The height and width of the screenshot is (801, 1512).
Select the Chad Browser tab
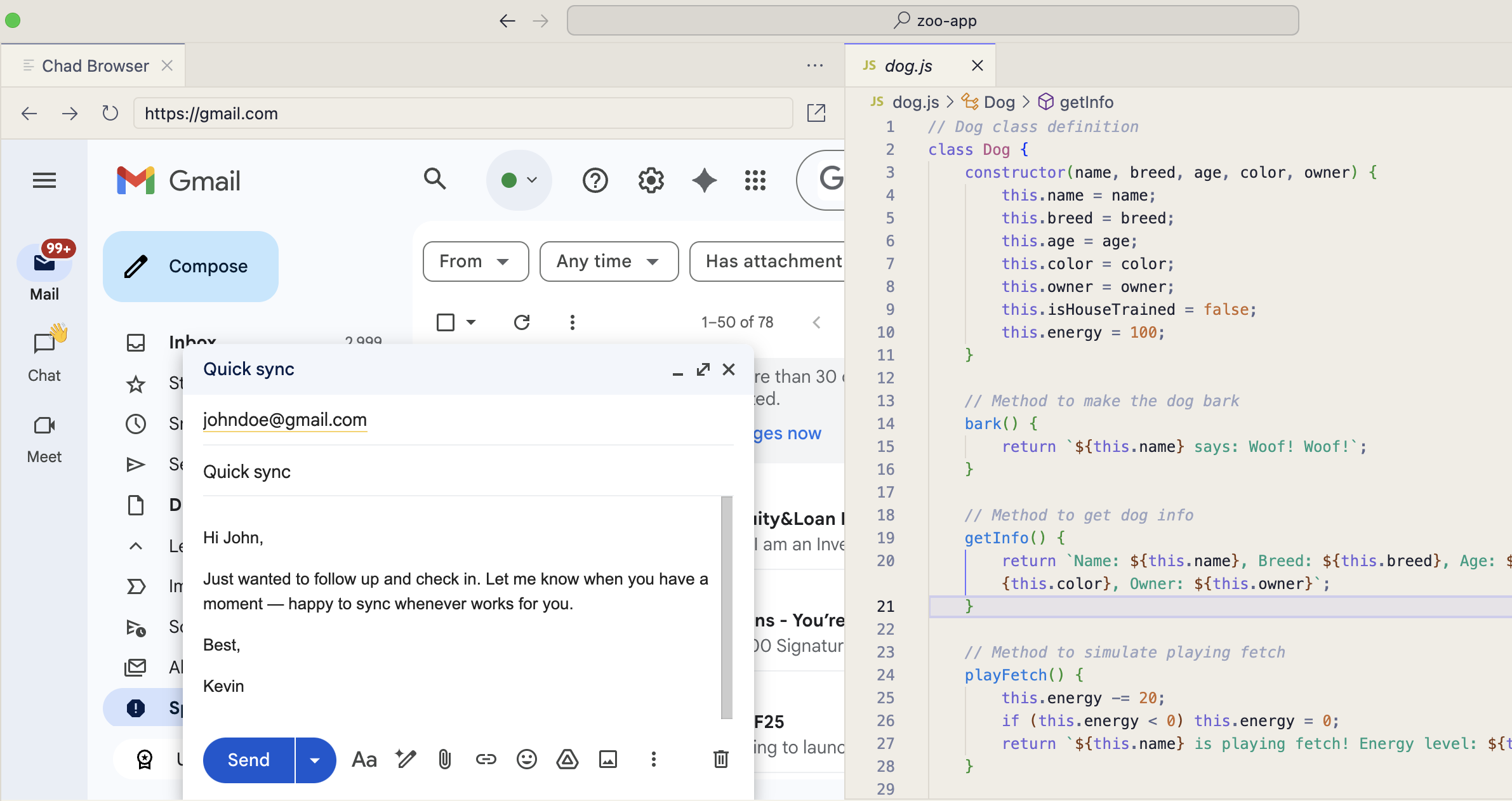click(95, 66)
